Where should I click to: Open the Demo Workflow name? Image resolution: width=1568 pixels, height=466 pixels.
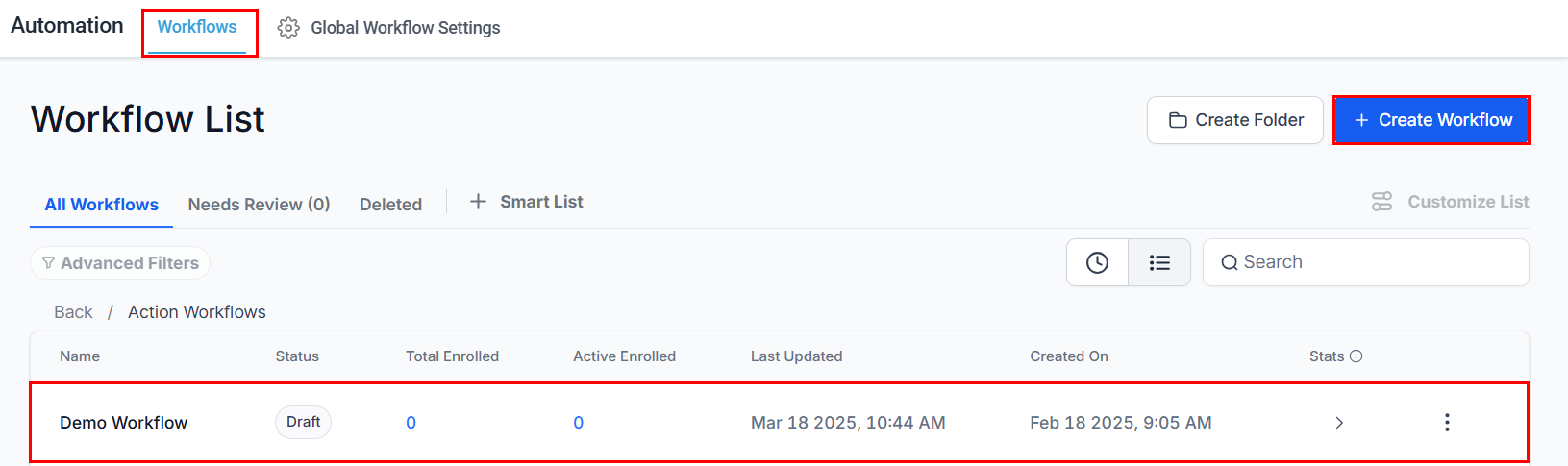pyautogui.click(x=123, y=423)
